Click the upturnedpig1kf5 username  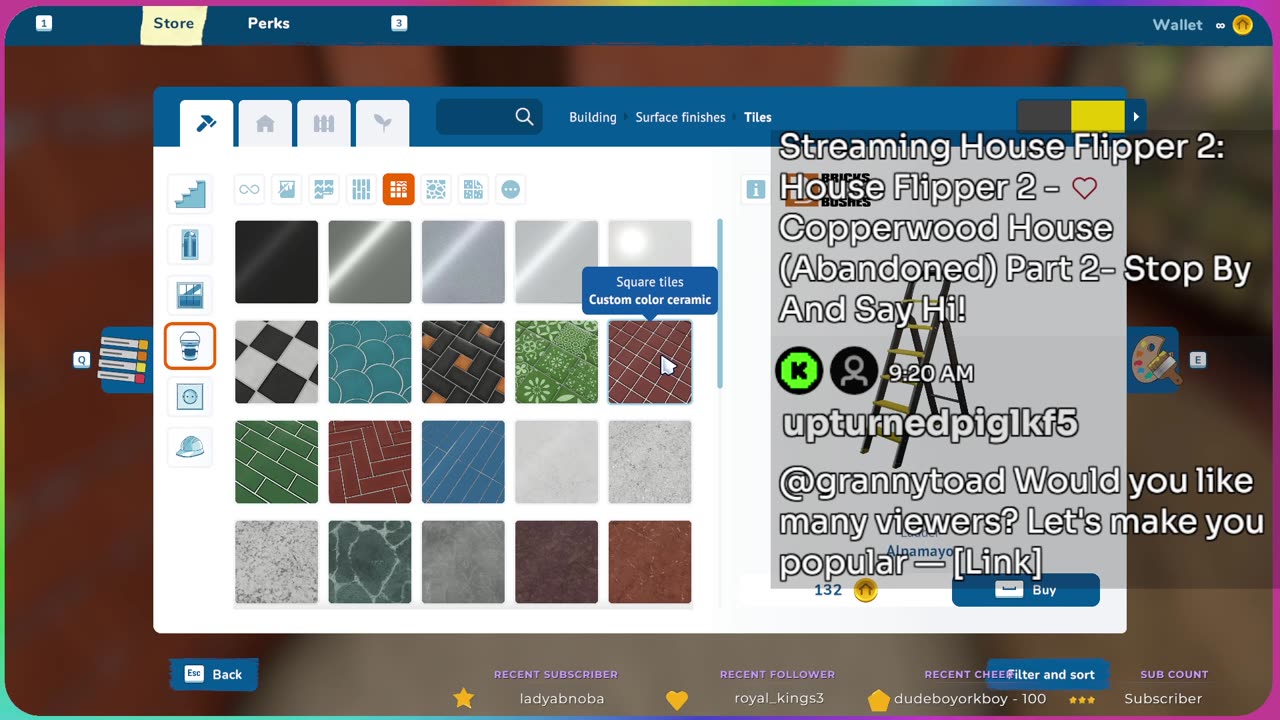(930, 424)
